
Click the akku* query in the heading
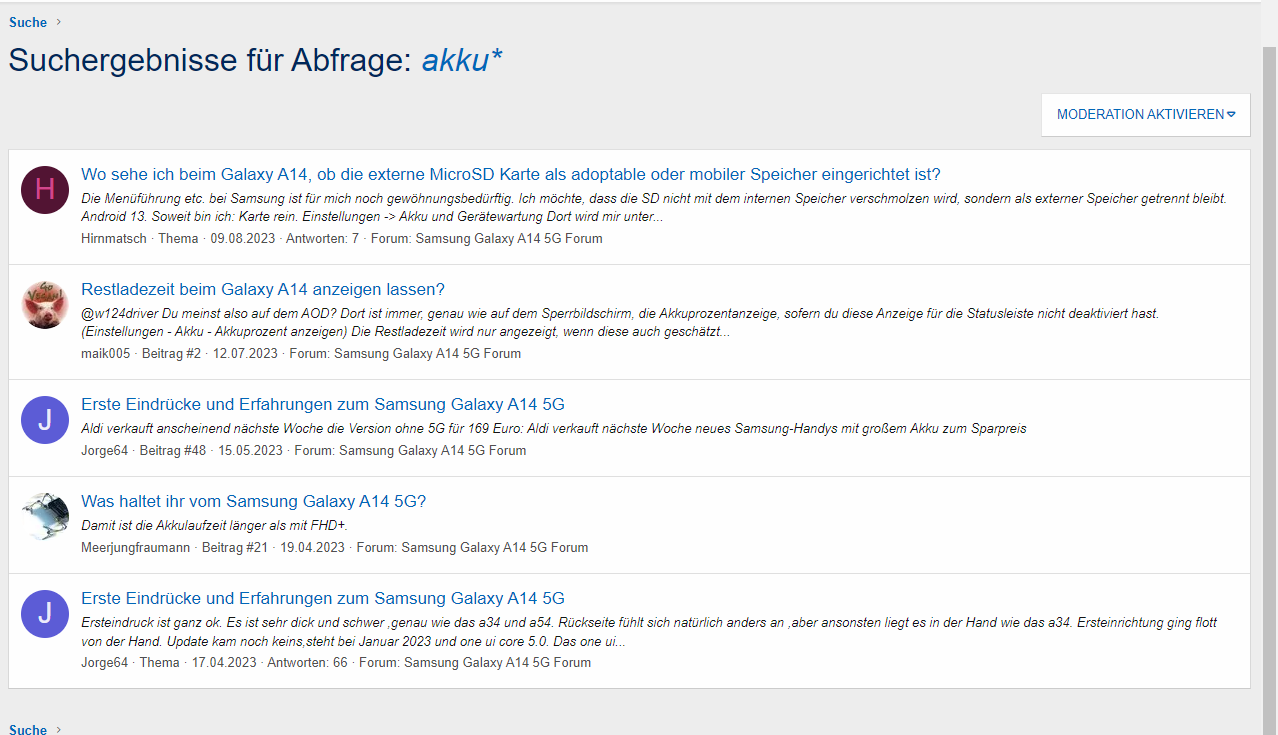coord(461,60)
